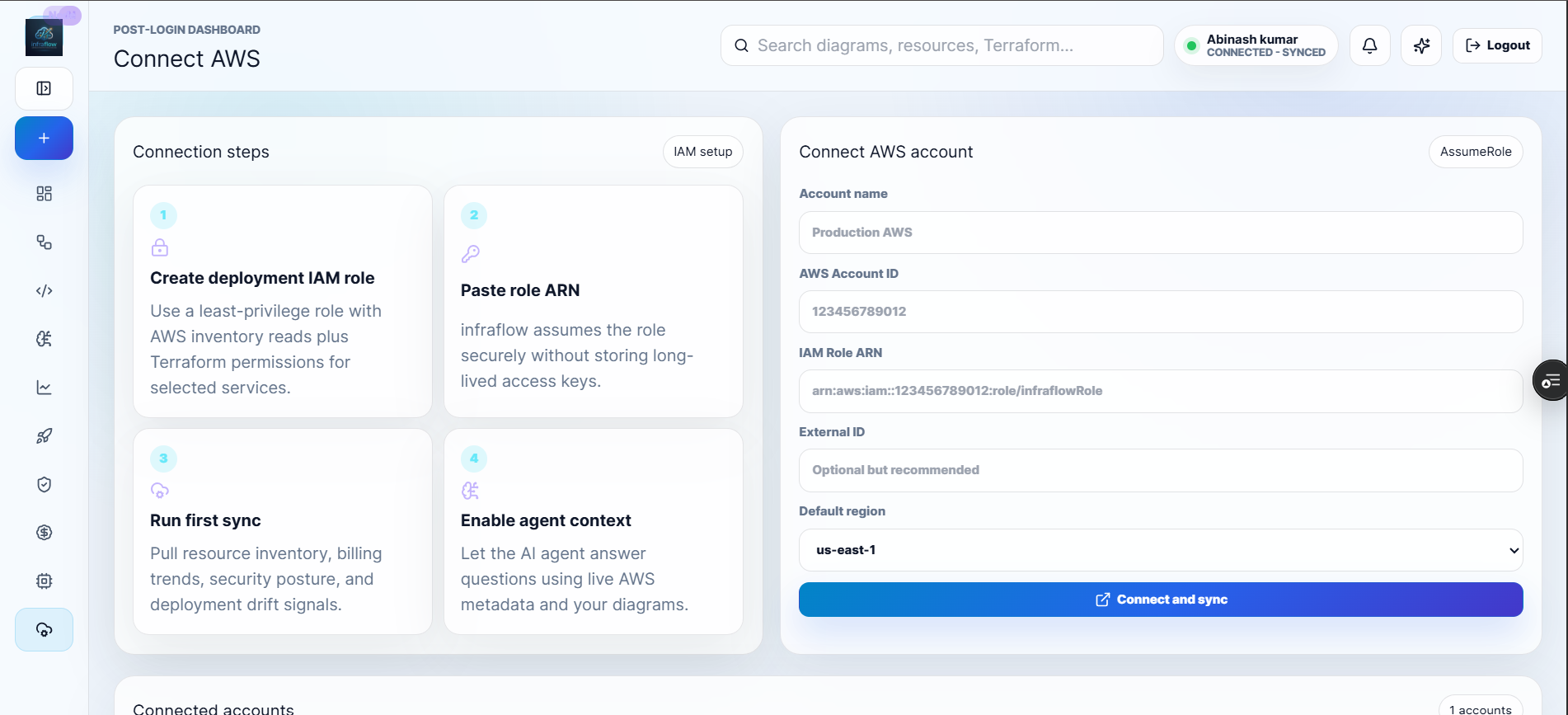Click the 'Connect AWS' page title
Viewport: 1568px width, 715px height.
[x=187, y=59]
